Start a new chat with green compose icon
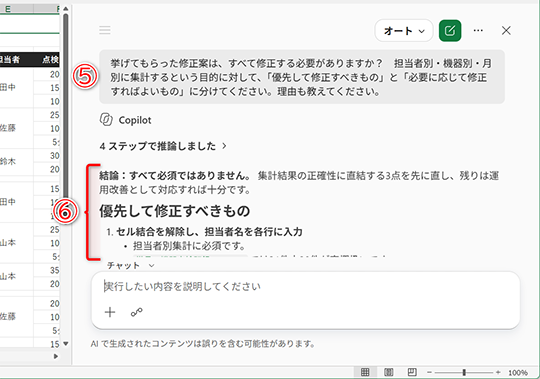This screenshot has width=540, height=379. (450, 31)
